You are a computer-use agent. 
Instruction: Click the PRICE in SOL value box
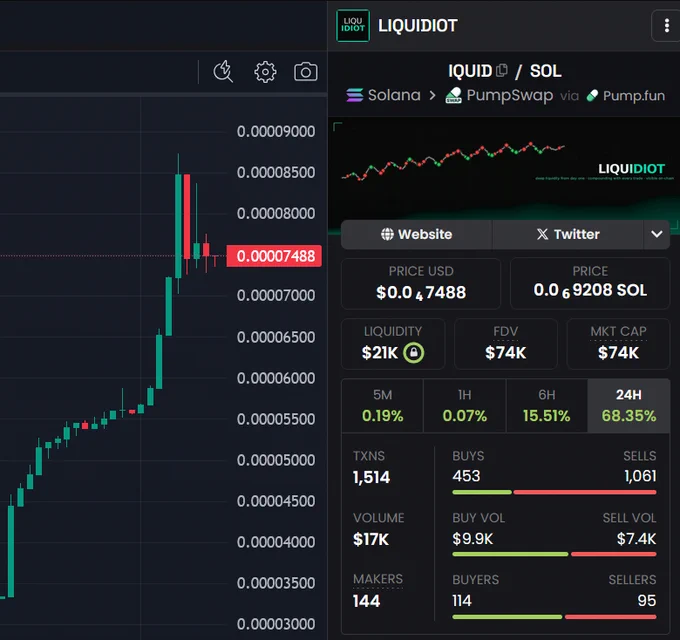(590, 284)
